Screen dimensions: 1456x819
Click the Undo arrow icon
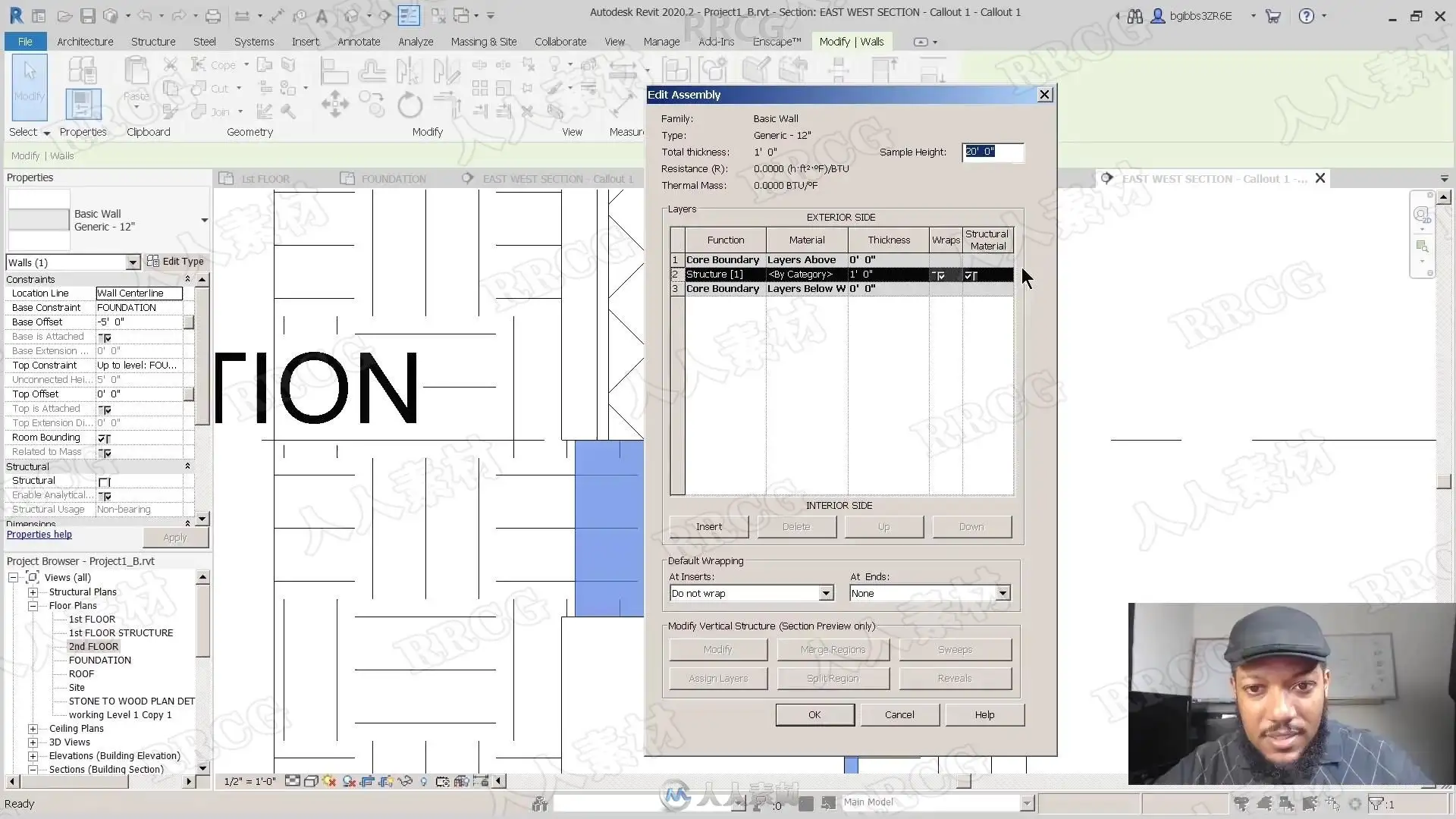click(x=145, y=15)
